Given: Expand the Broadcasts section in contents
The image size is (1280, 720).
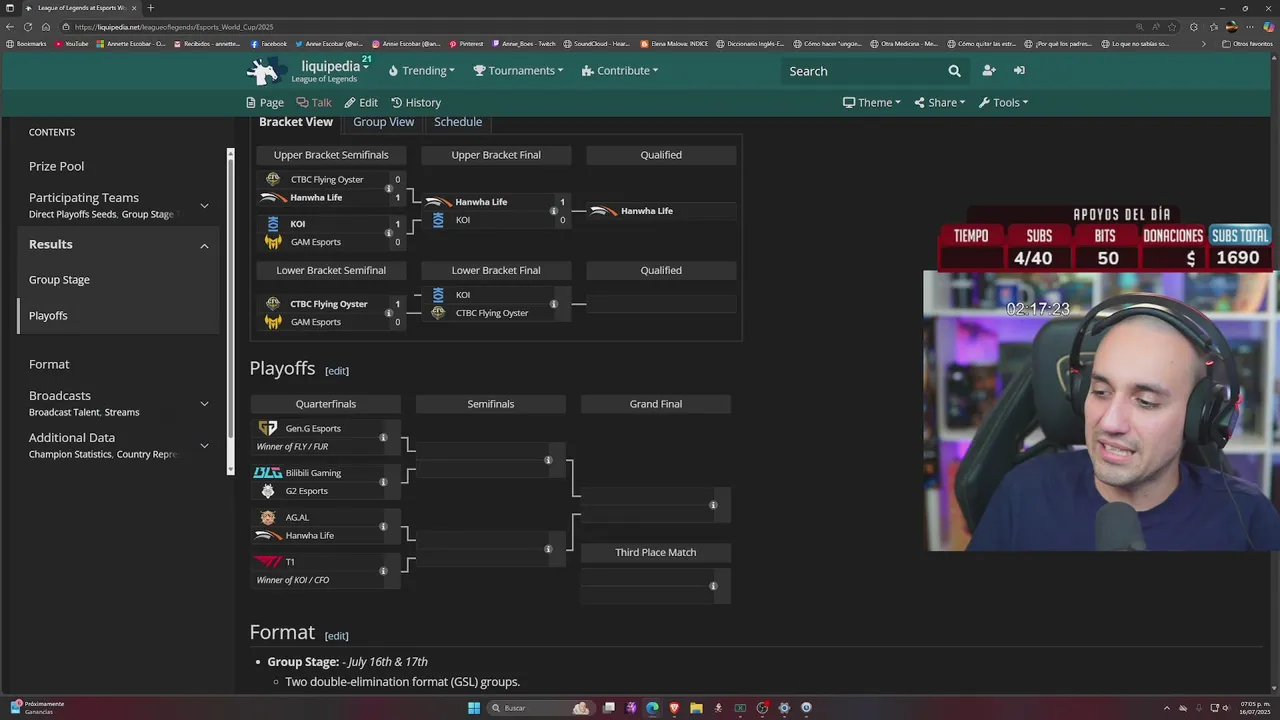Looking at the screenshot, I should (204, 404).
